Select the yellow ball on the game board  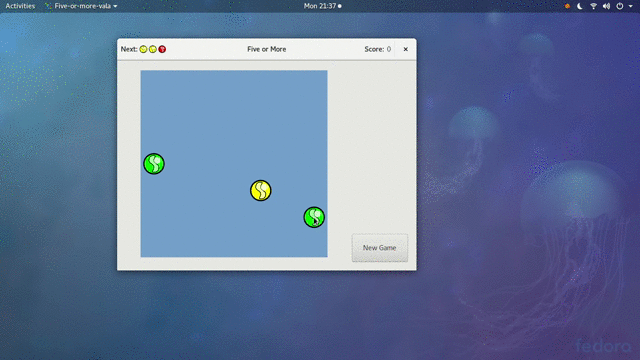260,190
